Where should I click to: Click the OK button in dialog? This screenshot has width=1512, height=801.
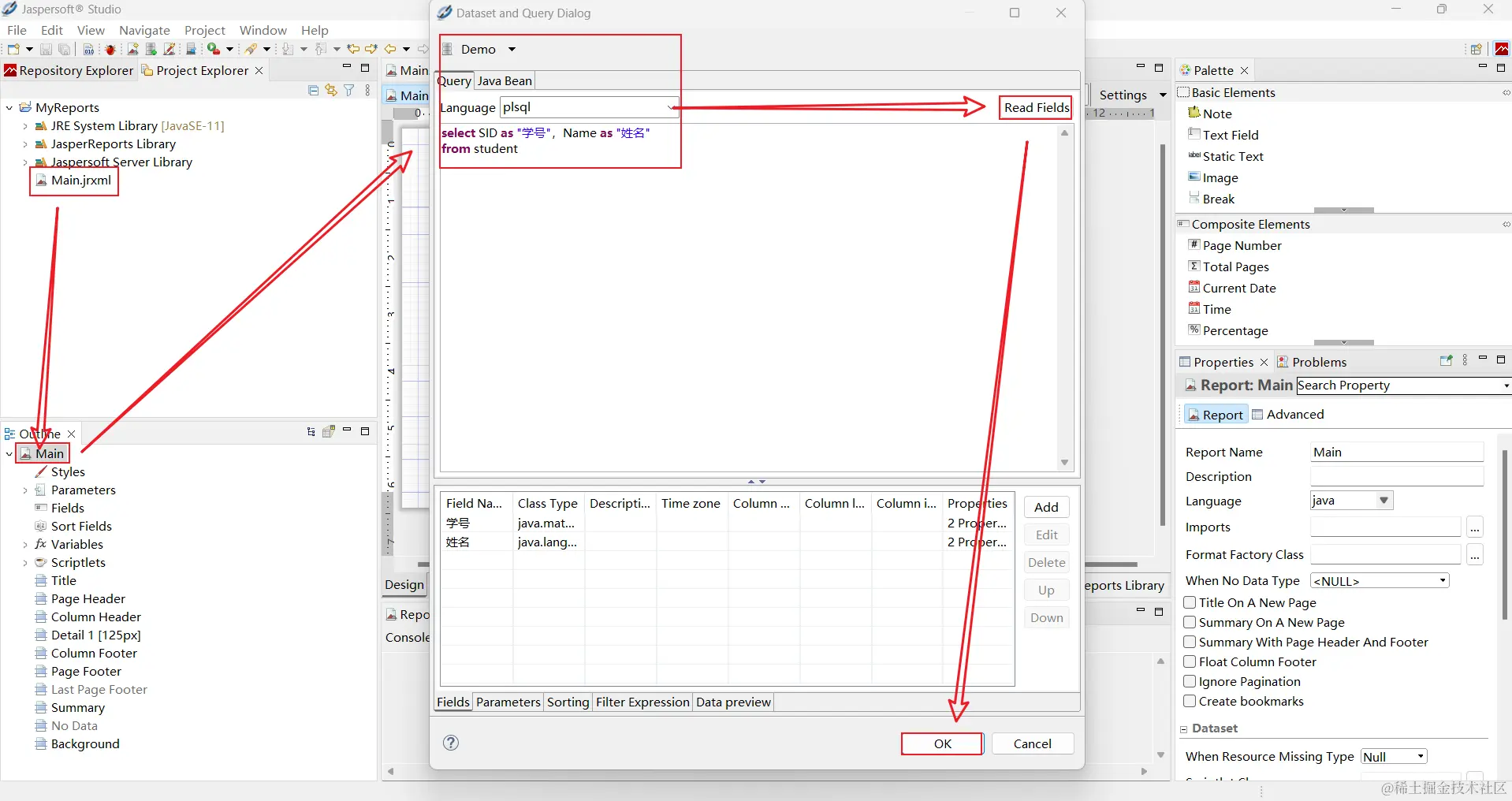point(943,743)
